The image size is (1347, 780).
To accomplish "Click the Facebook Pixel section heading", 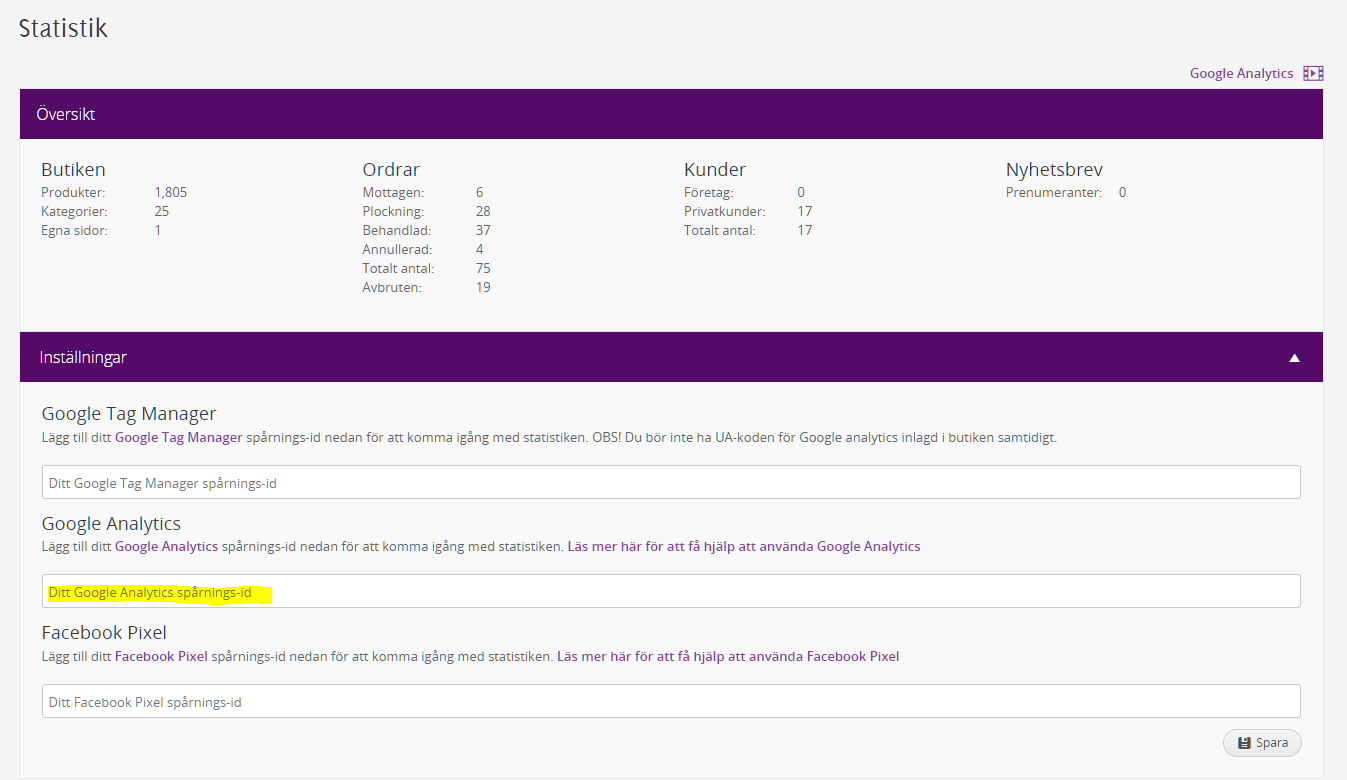I will (104, 632).
